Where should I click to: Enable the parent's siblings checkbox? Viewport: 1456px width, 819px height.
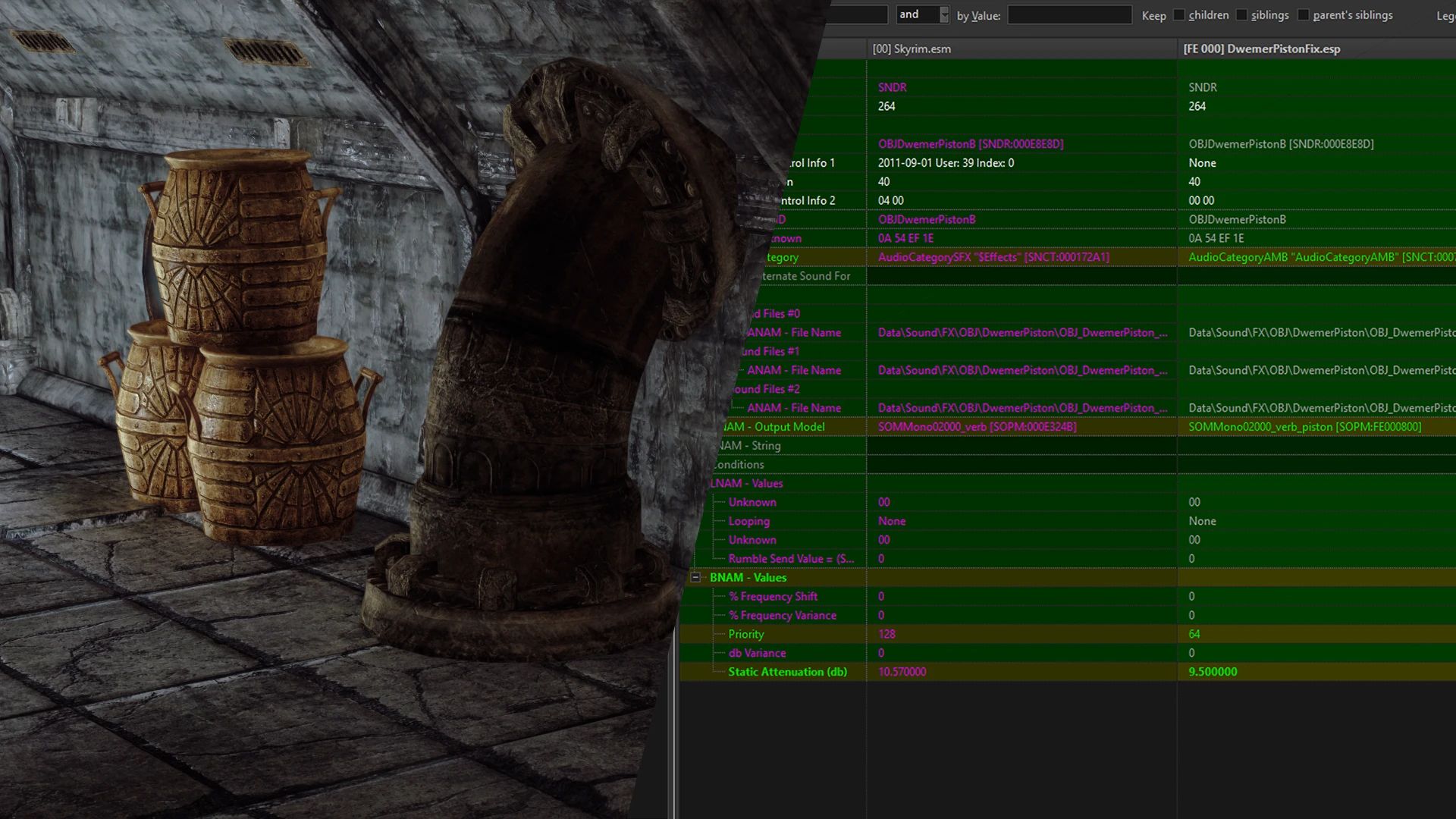1303,14
